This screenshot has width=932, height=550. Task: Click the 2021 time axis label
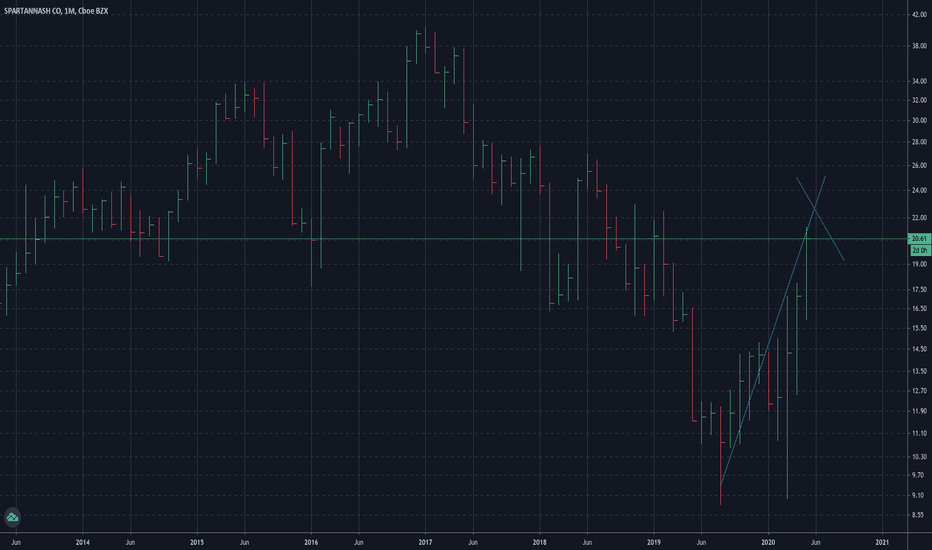(883, 542)
